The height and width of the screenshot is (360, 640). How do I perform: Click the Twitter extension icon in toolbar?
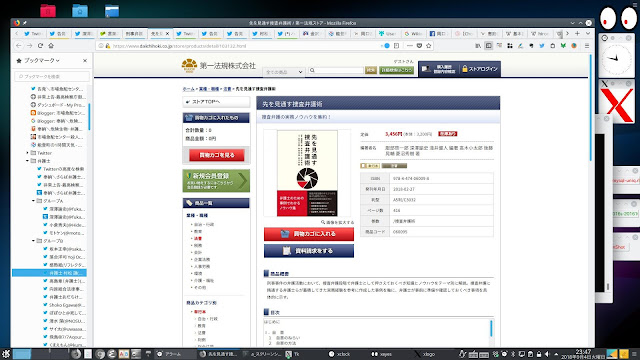pyautogui.click(x=542, y=46)
